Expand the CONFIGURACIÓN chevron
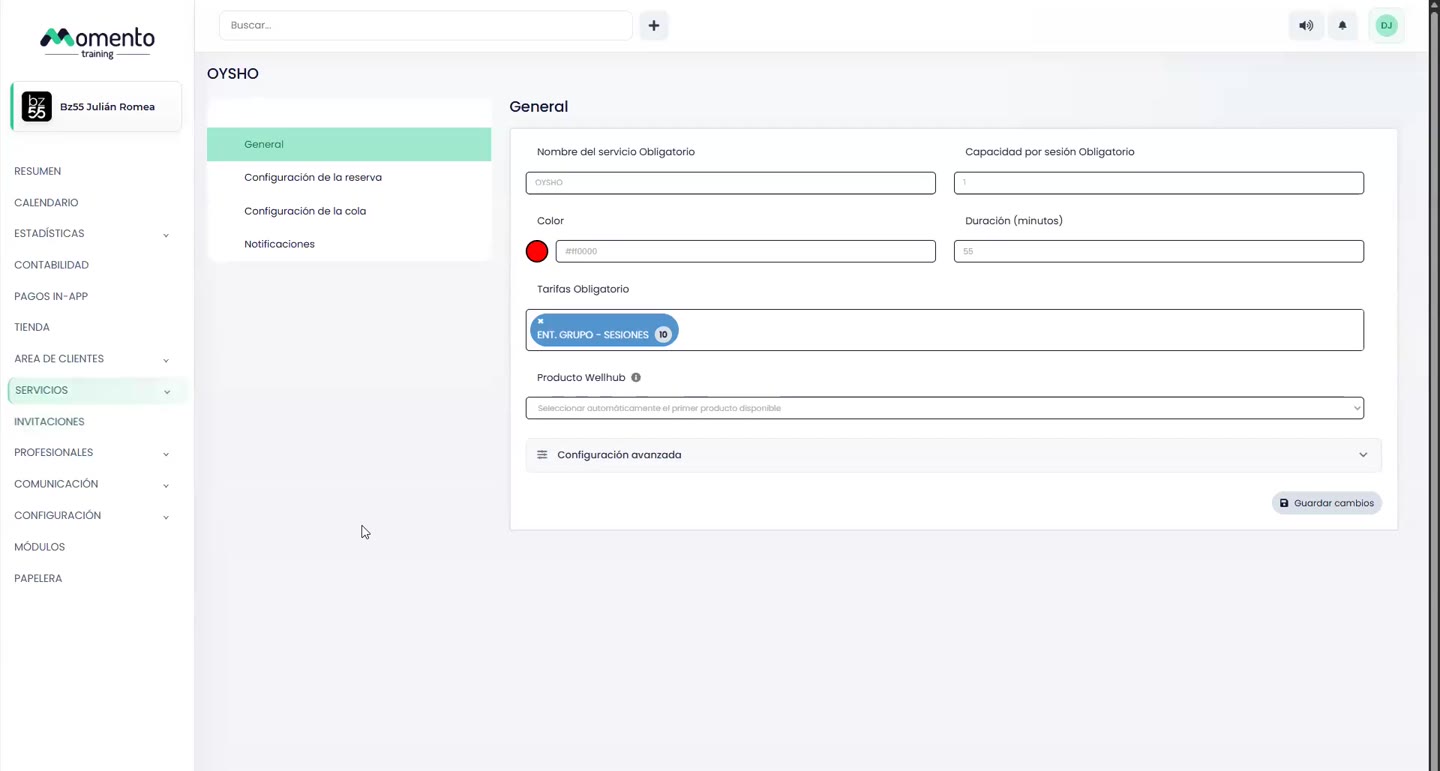This screenshot has height=771, width=1440. (x=166, y=517)
